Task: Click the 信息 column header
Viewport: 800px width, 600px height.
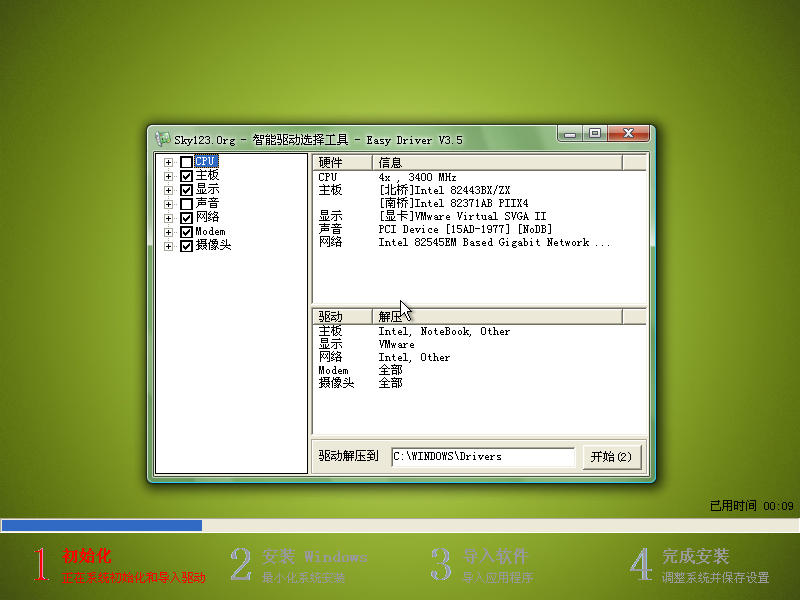Action: tap(496, 163)
